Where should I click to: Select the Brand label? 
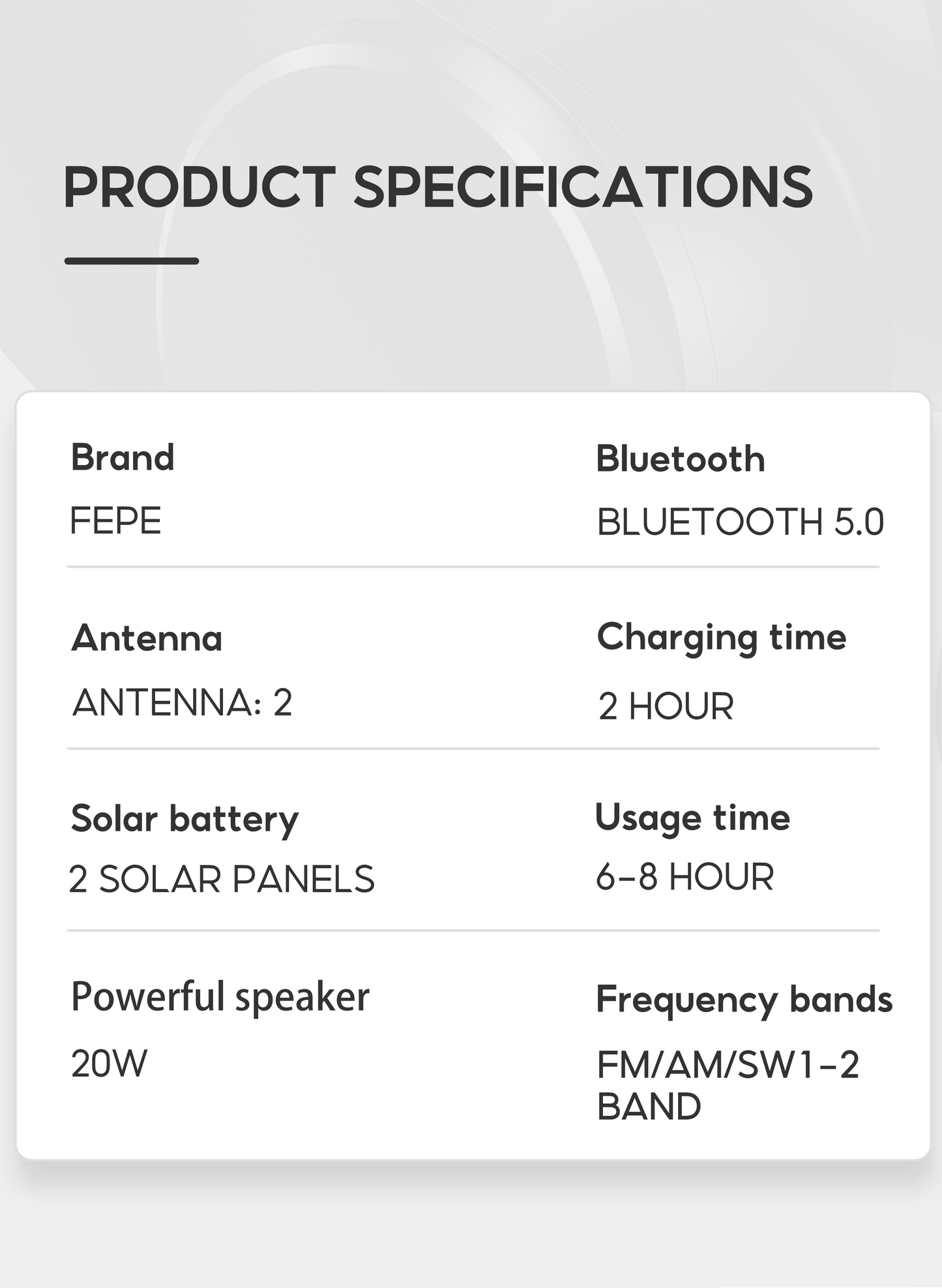click(123, 457)
